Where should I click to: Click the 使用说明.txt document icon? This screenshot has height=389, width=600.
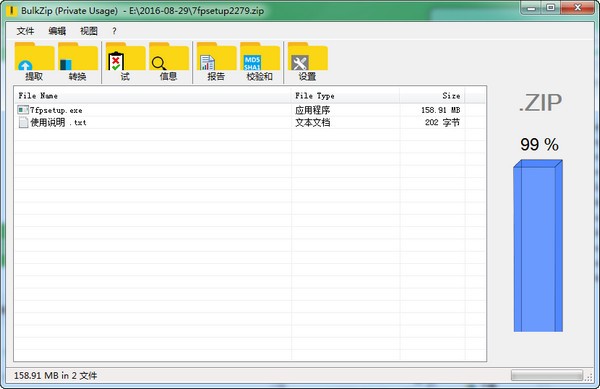coord(23,122)
